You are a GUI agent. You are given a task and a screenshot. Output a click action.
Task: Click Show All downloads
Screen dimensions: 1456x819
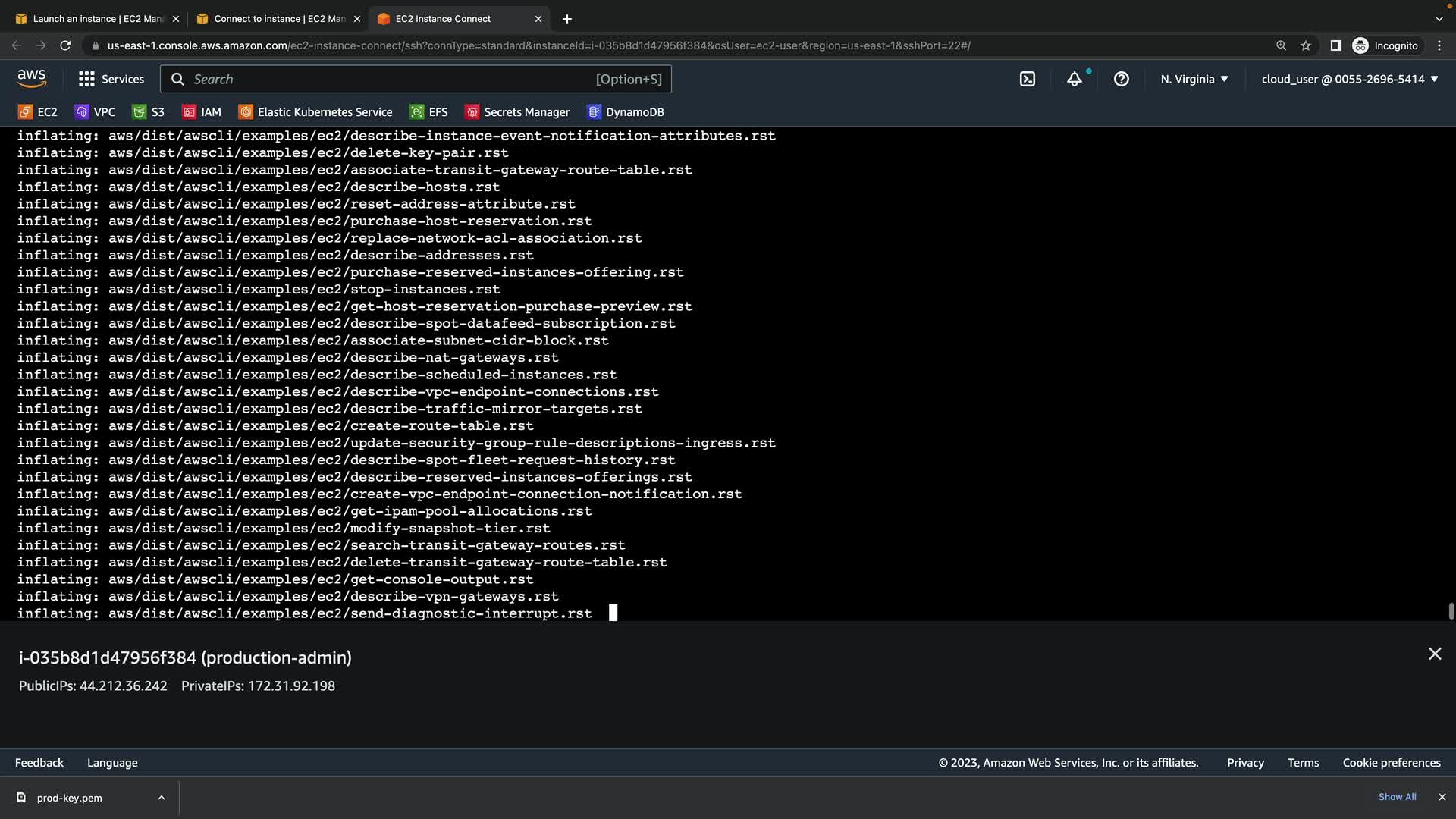click(x=1397, y=797)
